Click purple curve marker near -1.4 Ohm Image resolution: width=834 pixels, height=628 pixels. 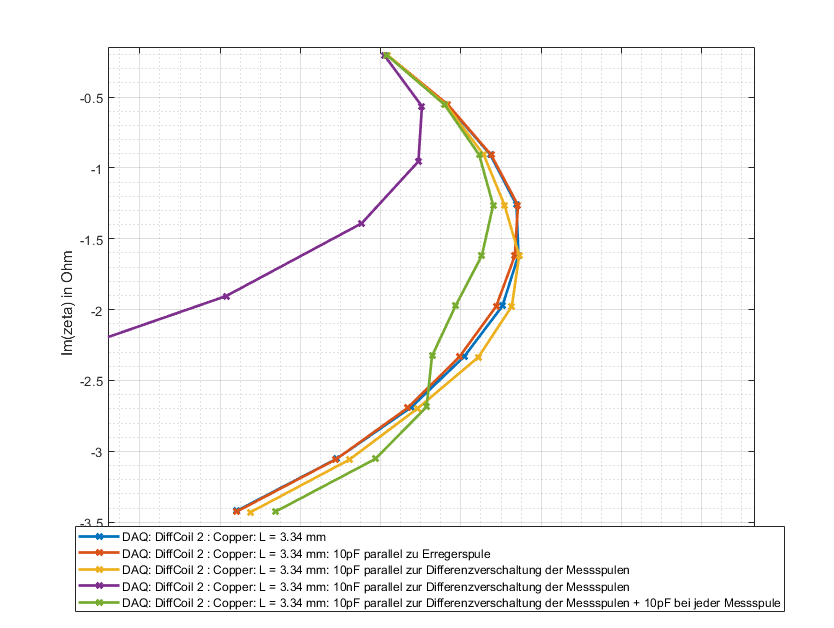[x=361, y=223]
